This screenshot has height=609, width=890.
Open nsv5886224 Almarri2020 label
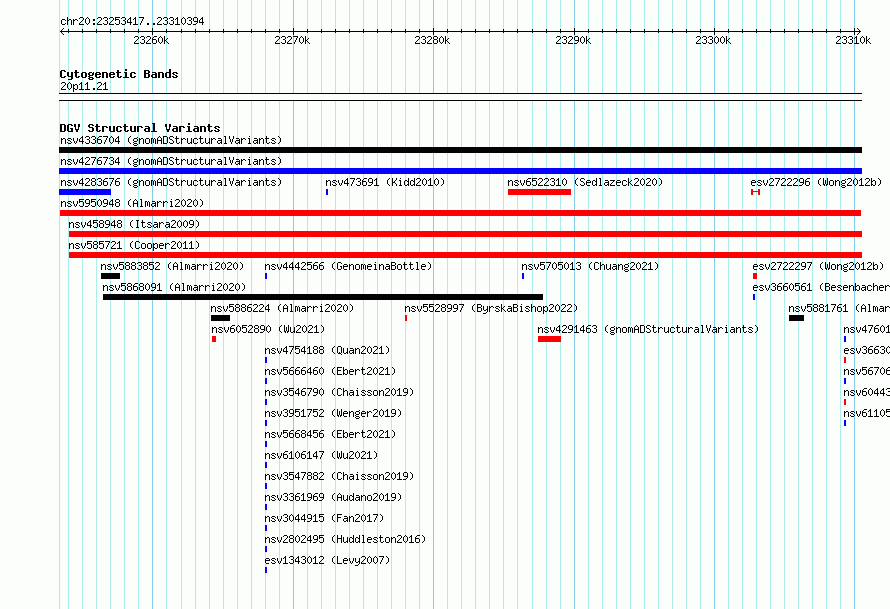[282, 308]
